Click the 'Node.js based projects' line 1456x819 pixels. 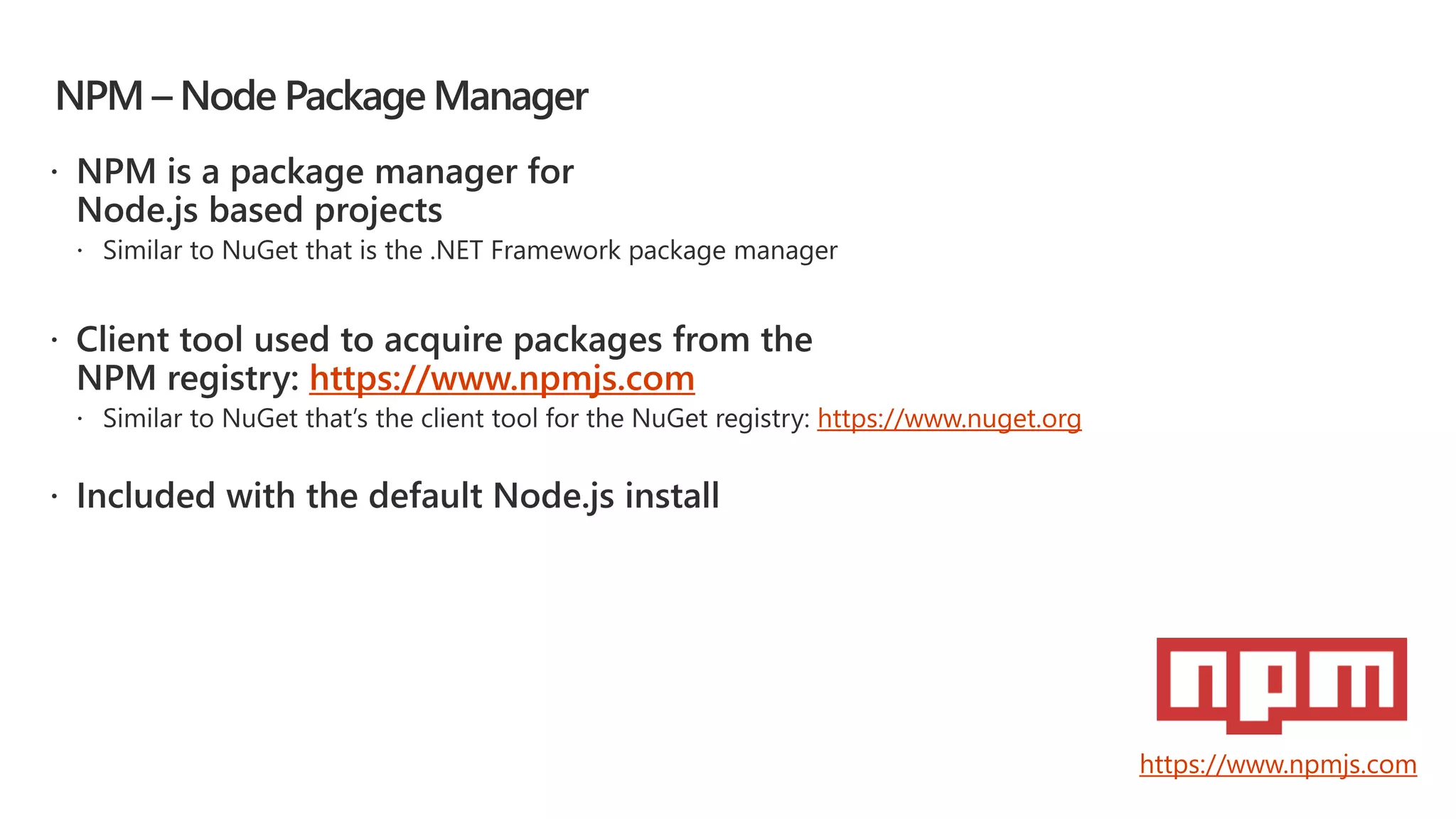tap(259, 210)
